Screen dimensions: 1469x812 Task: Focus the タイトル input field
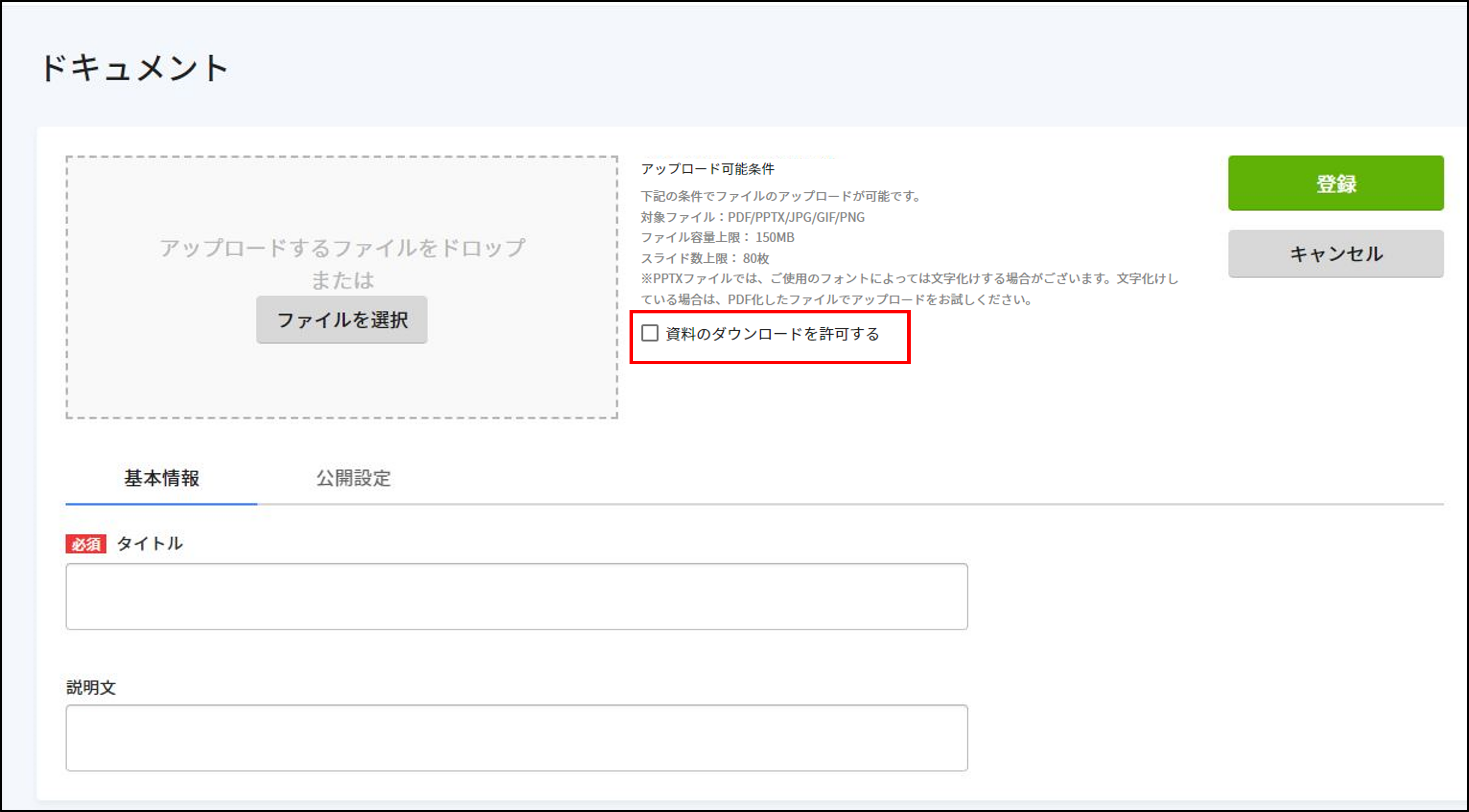(517, 597)
